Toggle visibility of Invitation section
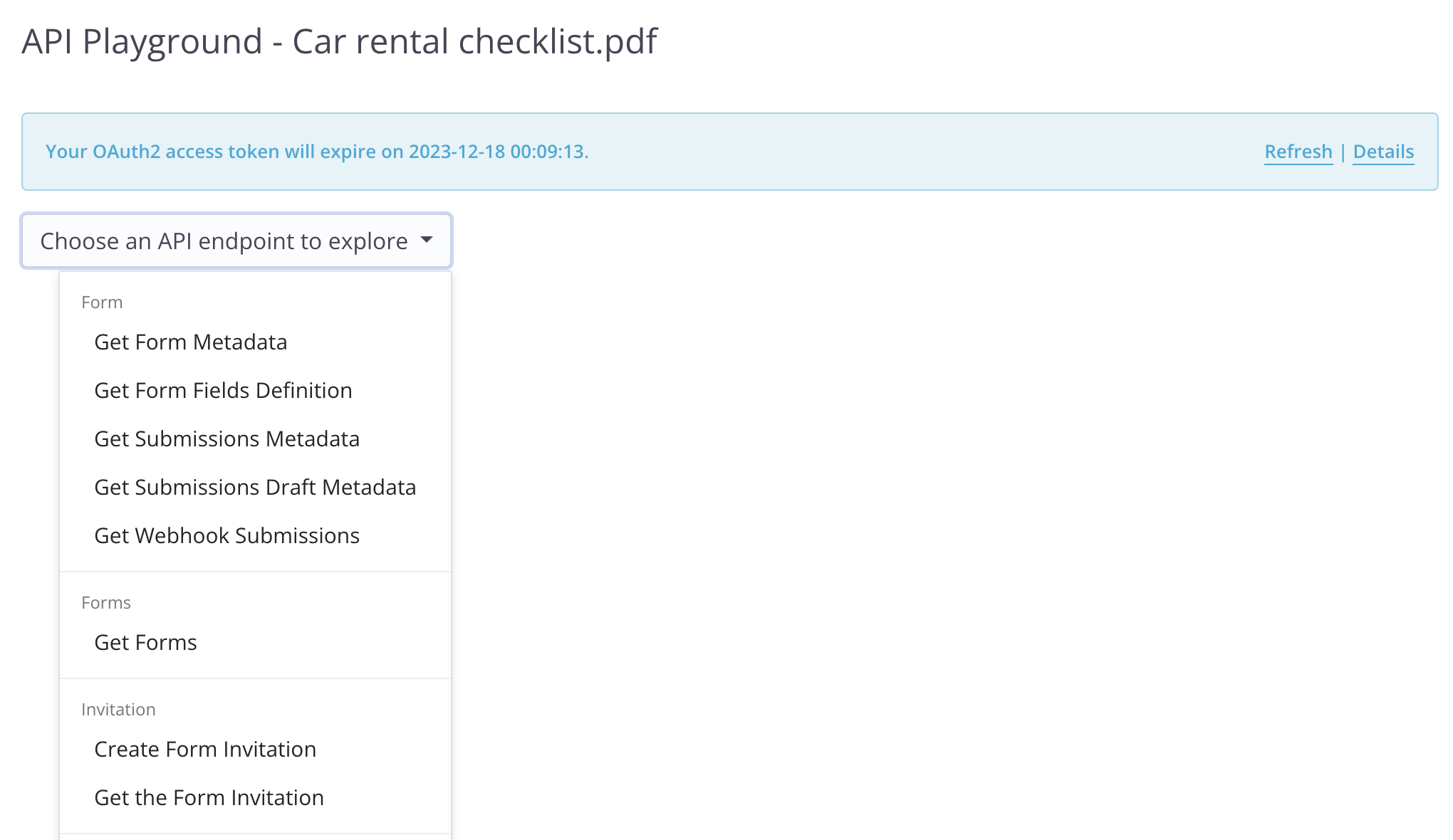The height and width of the screenshot is (840, 1453). (118, 709)
